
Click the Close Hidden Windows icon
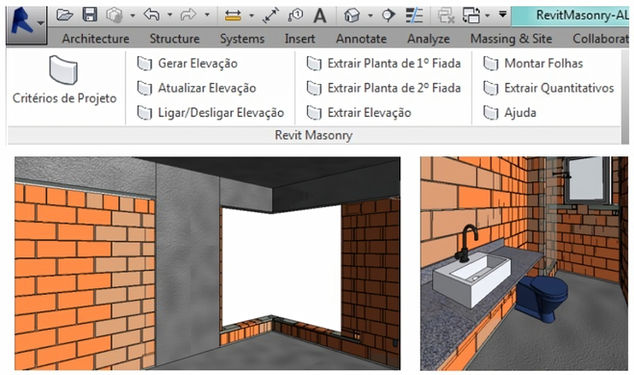click(446, 16)
